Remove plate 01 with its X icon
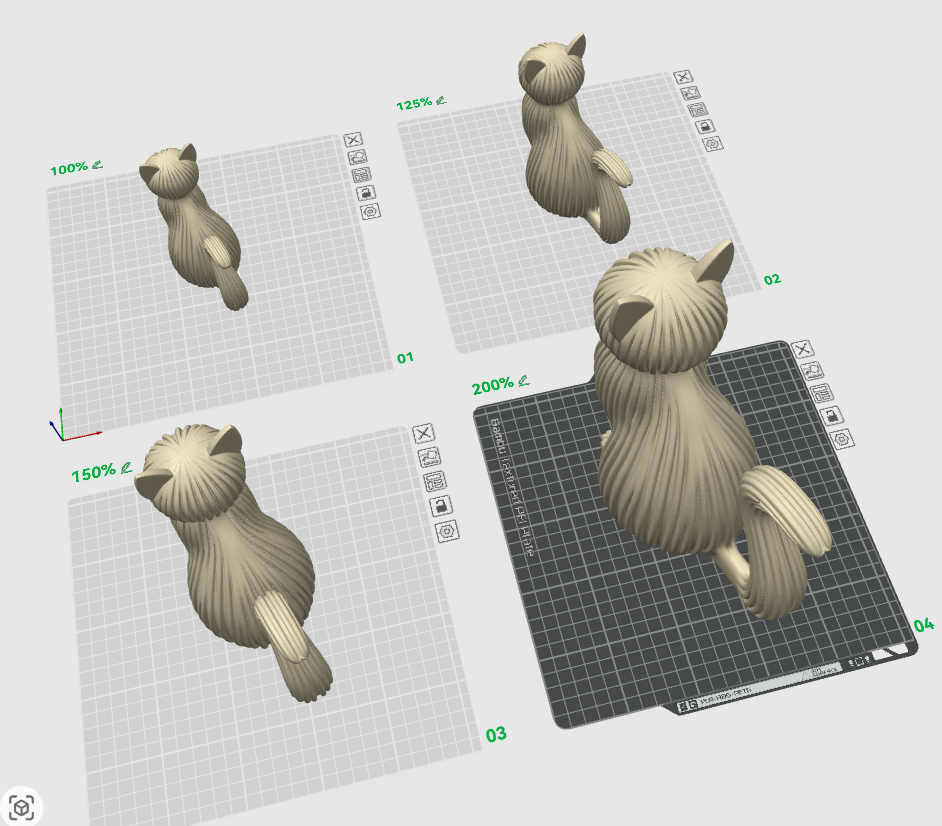Screen dimensions: 942x826 353,140
